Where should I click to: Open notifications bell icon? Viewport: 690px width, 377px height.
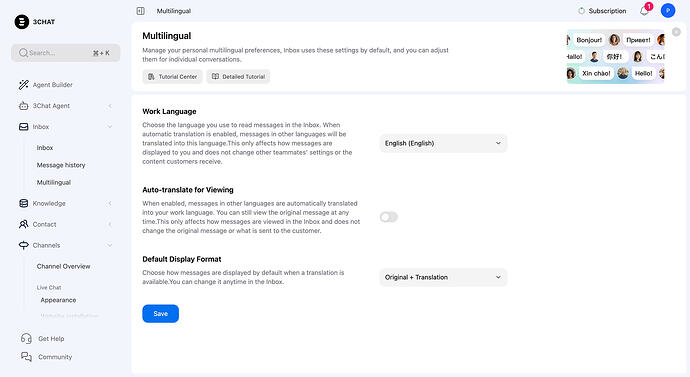pos(644,11)
